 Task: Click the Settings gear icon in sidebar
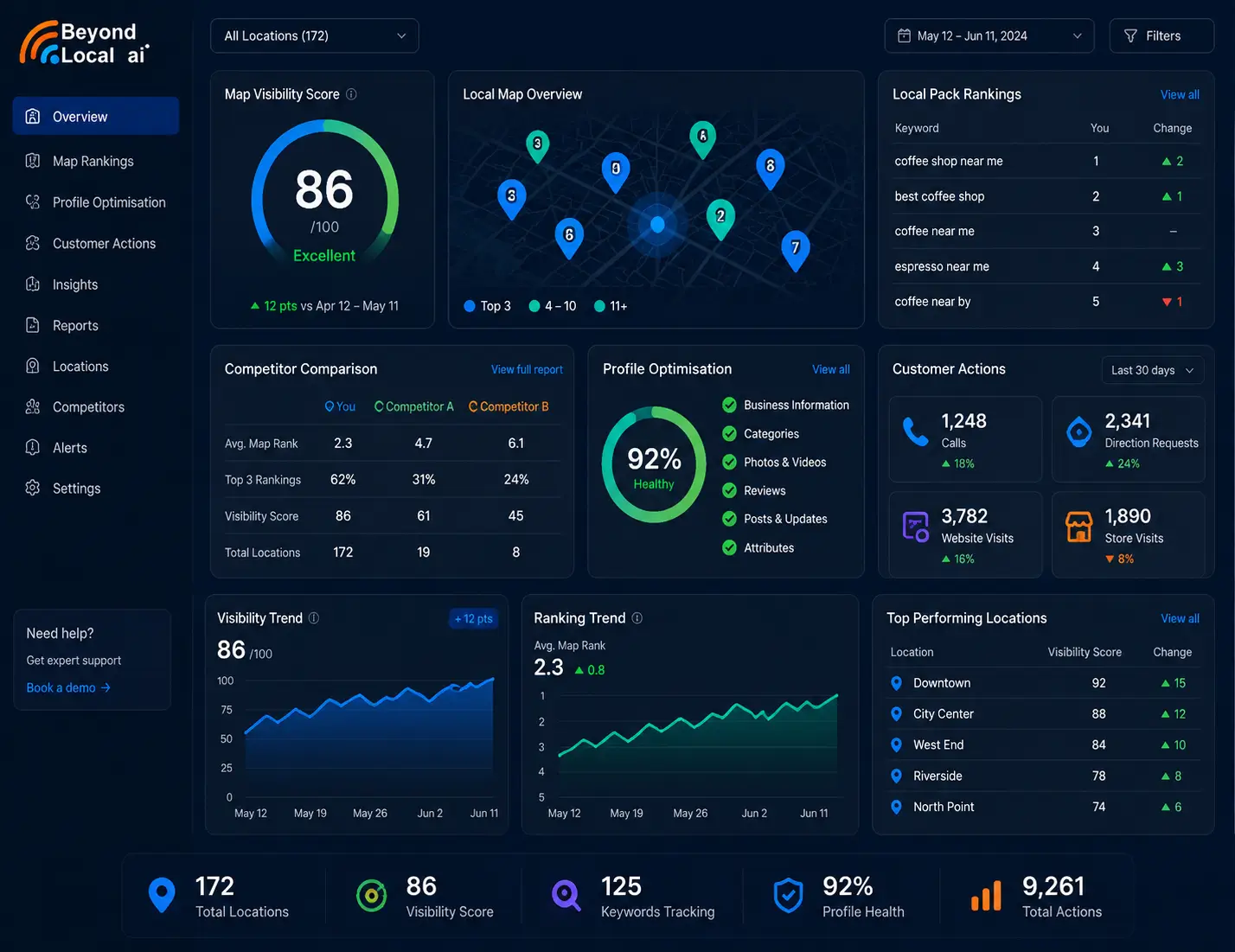click(x=33, y=488)
